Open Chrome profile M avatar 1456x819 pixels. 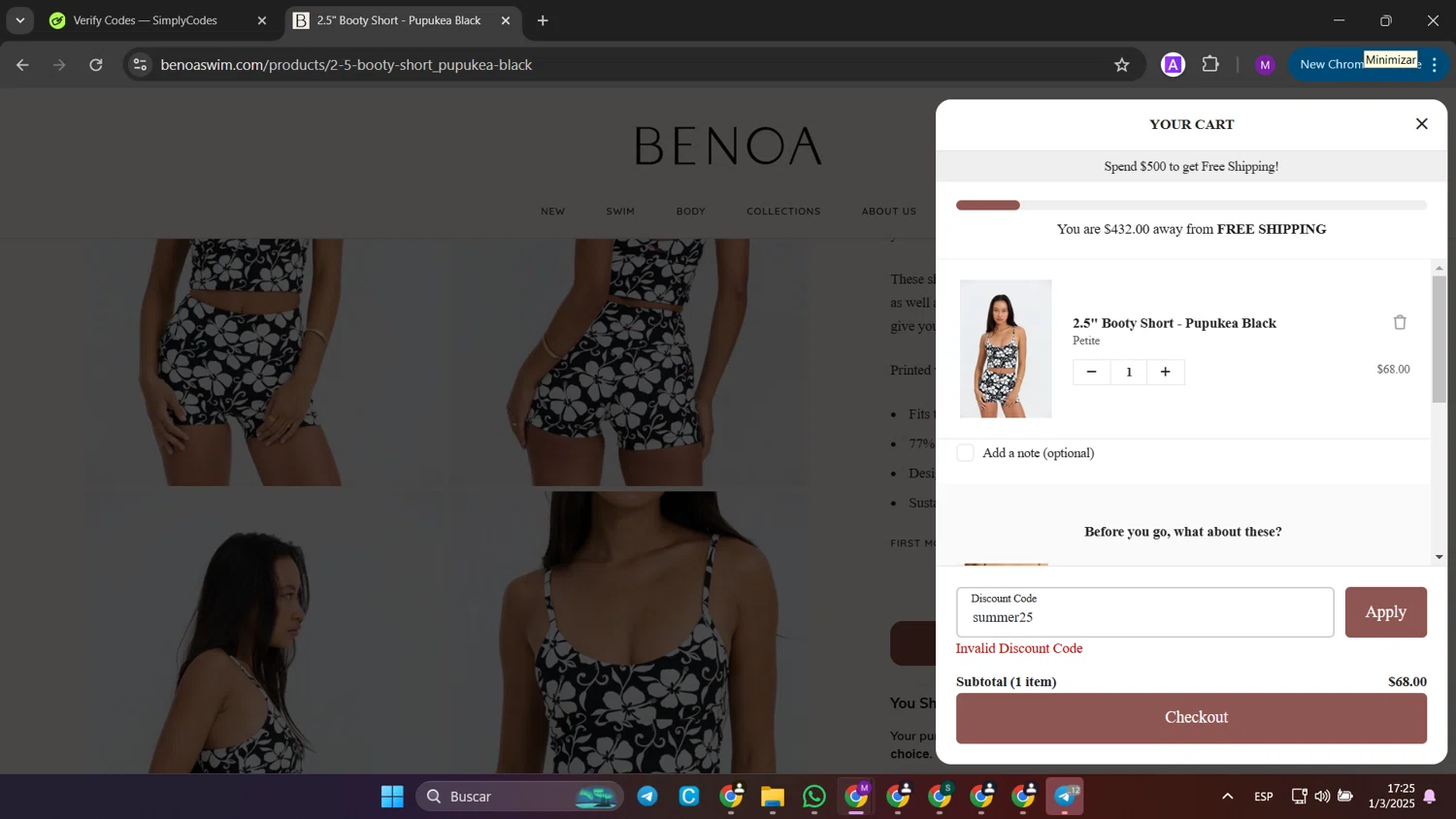tap(1264, 65)
